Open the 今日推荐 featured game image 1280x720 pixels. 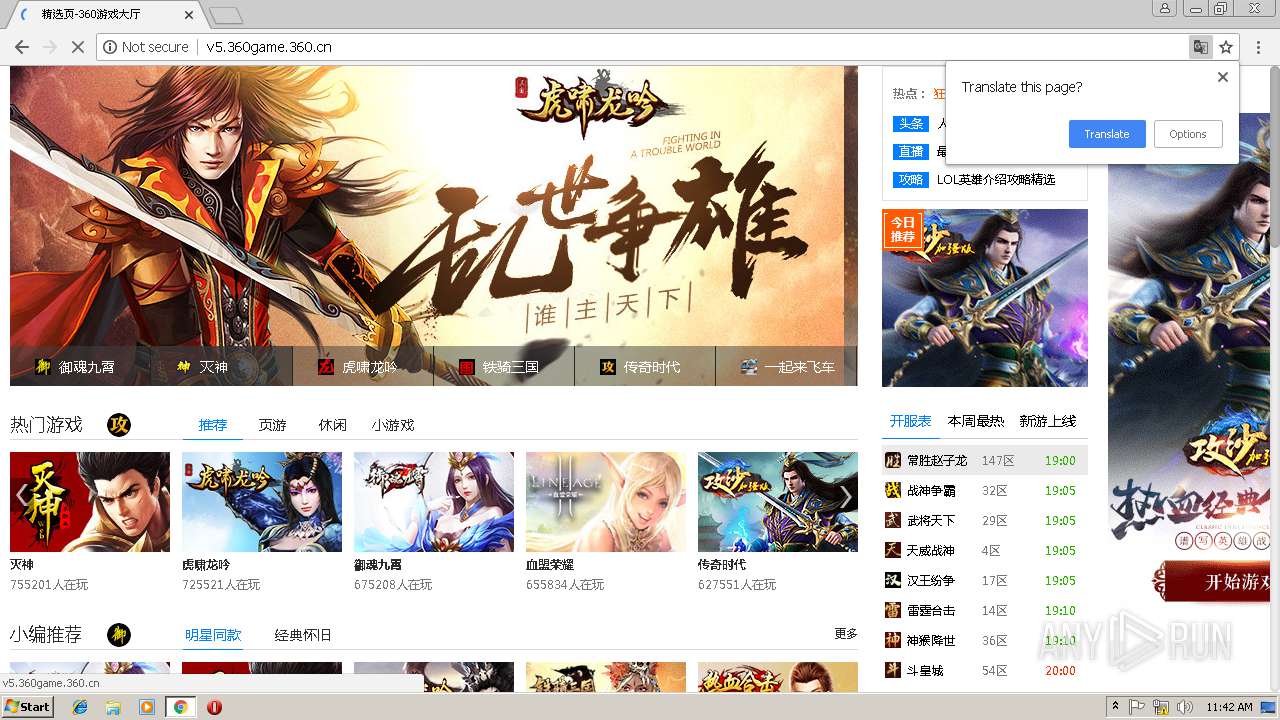tap(985, 298)
